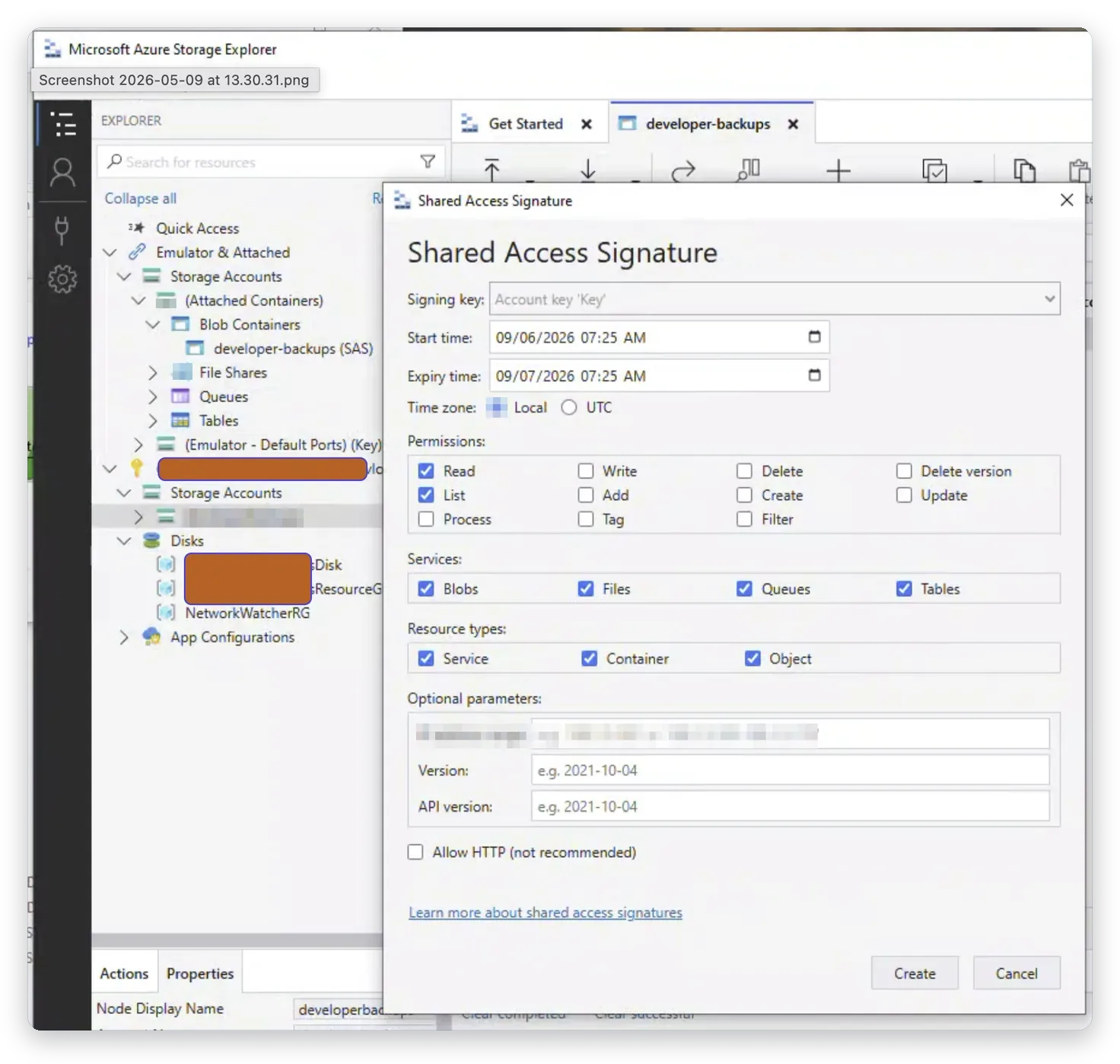1120x1064 pixels.
Task: Collapse the (Attached Containers) node
Action: pyautogui.click(x=138, y=301)
